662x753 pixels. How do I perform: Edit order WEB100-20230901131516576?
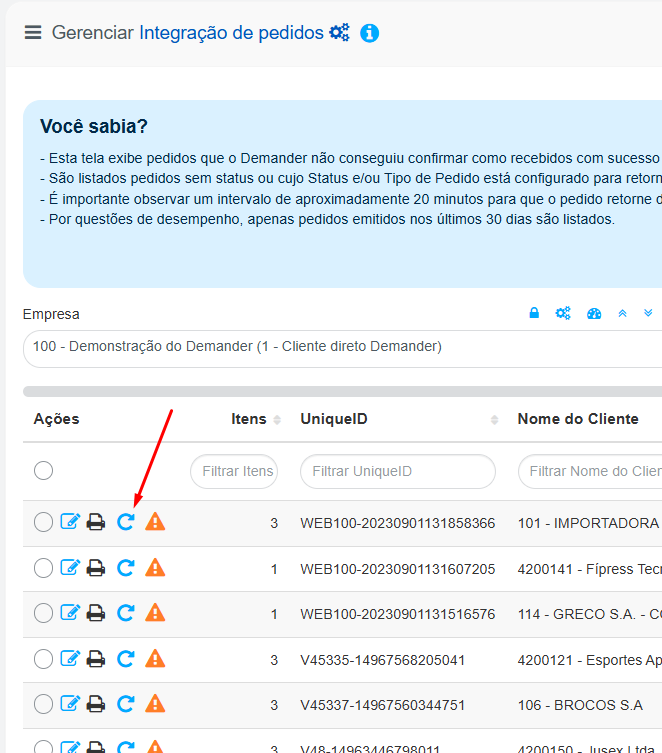pos(70,612)
